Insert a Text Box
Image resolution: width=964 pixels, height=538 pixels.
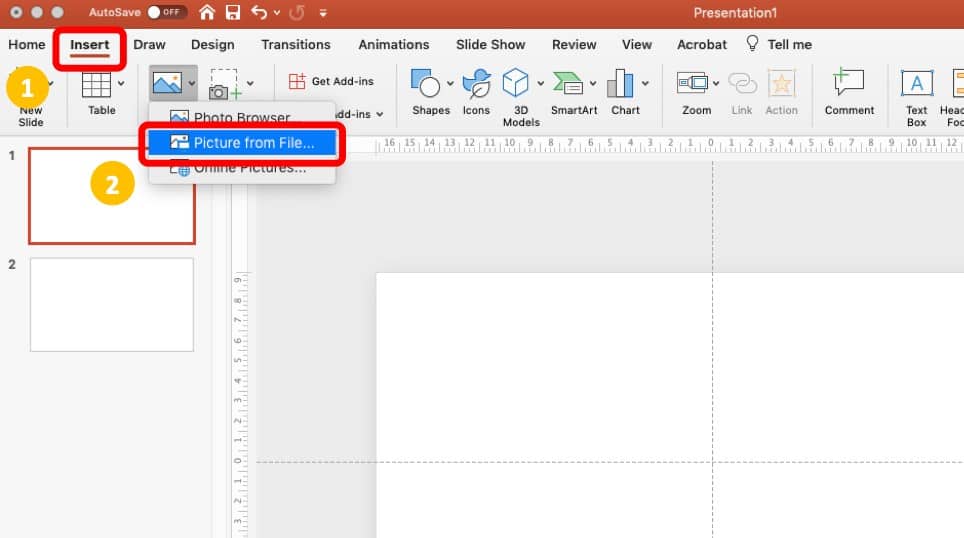916,98
